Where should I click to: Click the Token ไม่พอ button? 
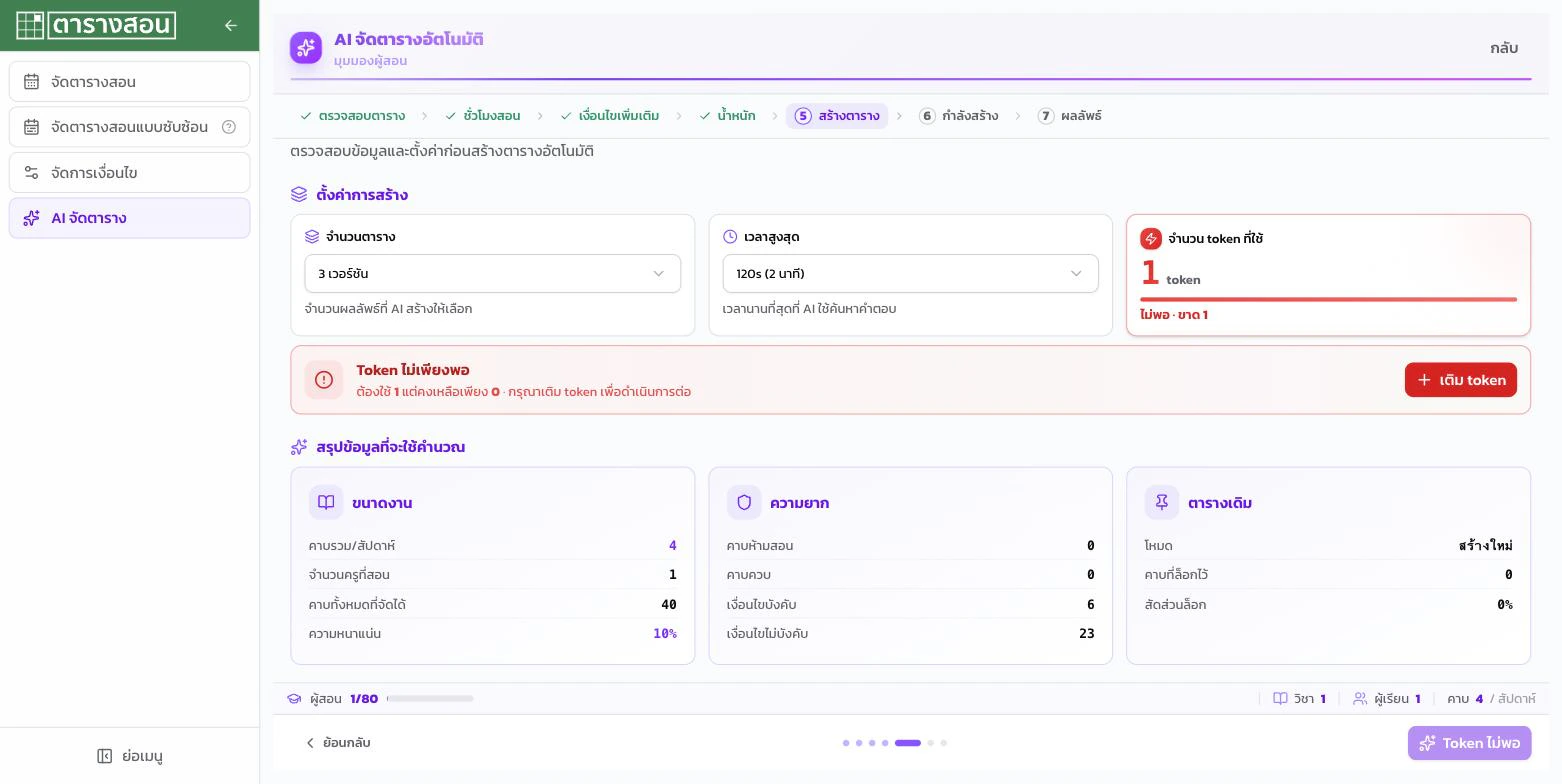tap(1470, 743)
